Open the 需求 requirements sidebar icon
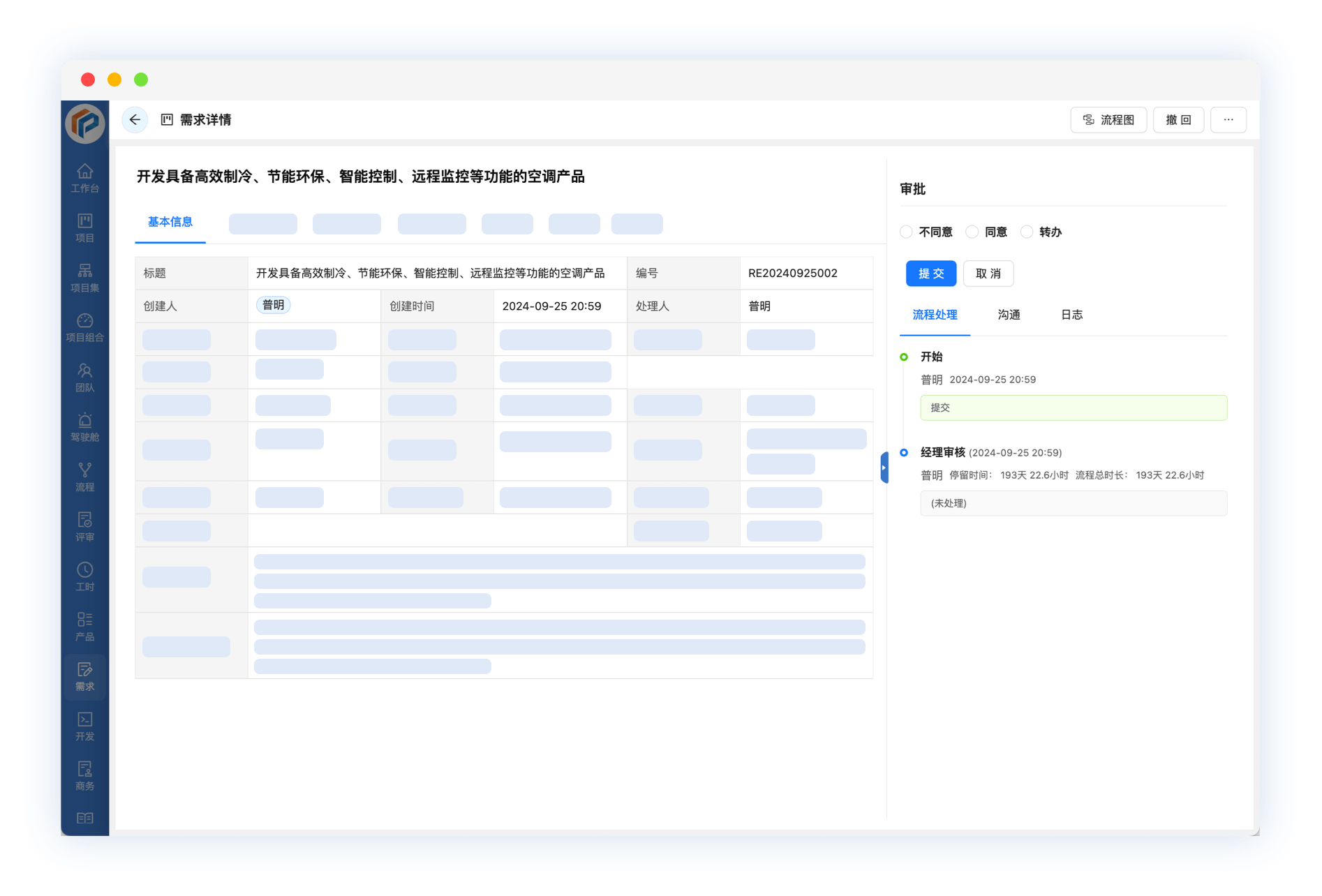The image size is (1322, 896). tap(84, 676)
